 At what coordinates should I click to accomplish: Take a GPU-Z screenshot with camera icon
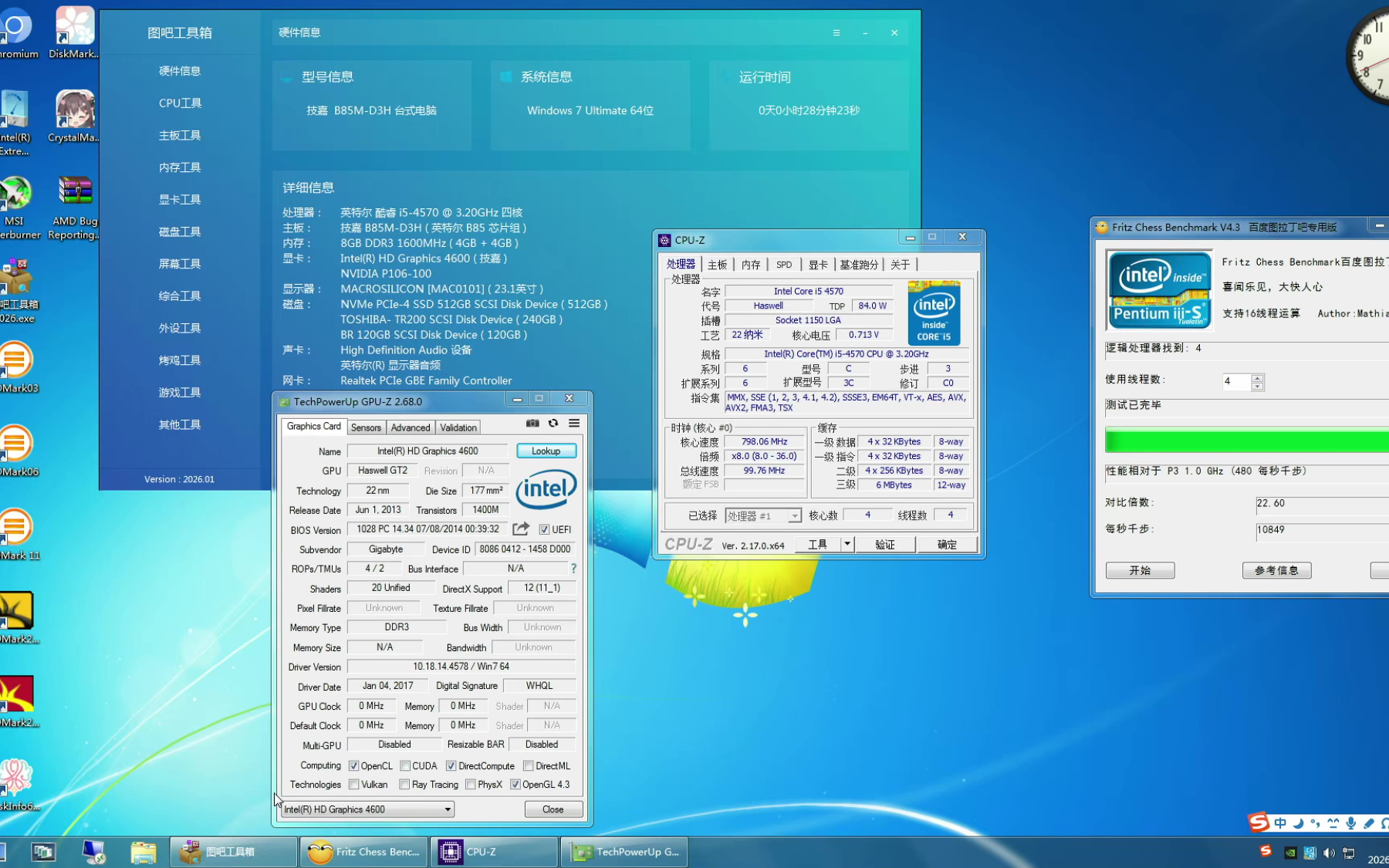click(532, 424)
